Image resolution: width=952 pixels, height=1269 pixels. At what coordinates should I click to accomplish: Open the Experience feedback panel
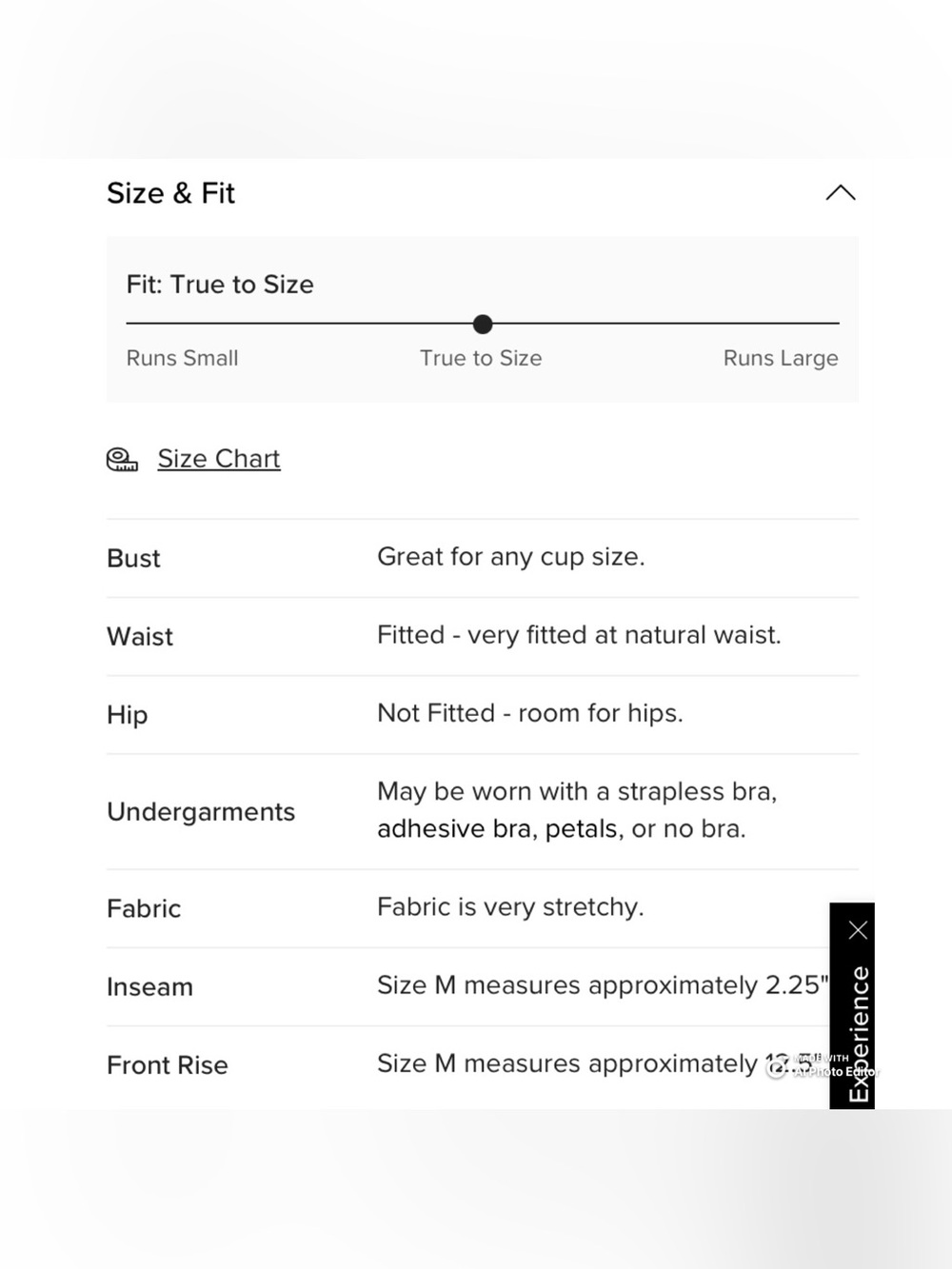(x=859, y=1034)
